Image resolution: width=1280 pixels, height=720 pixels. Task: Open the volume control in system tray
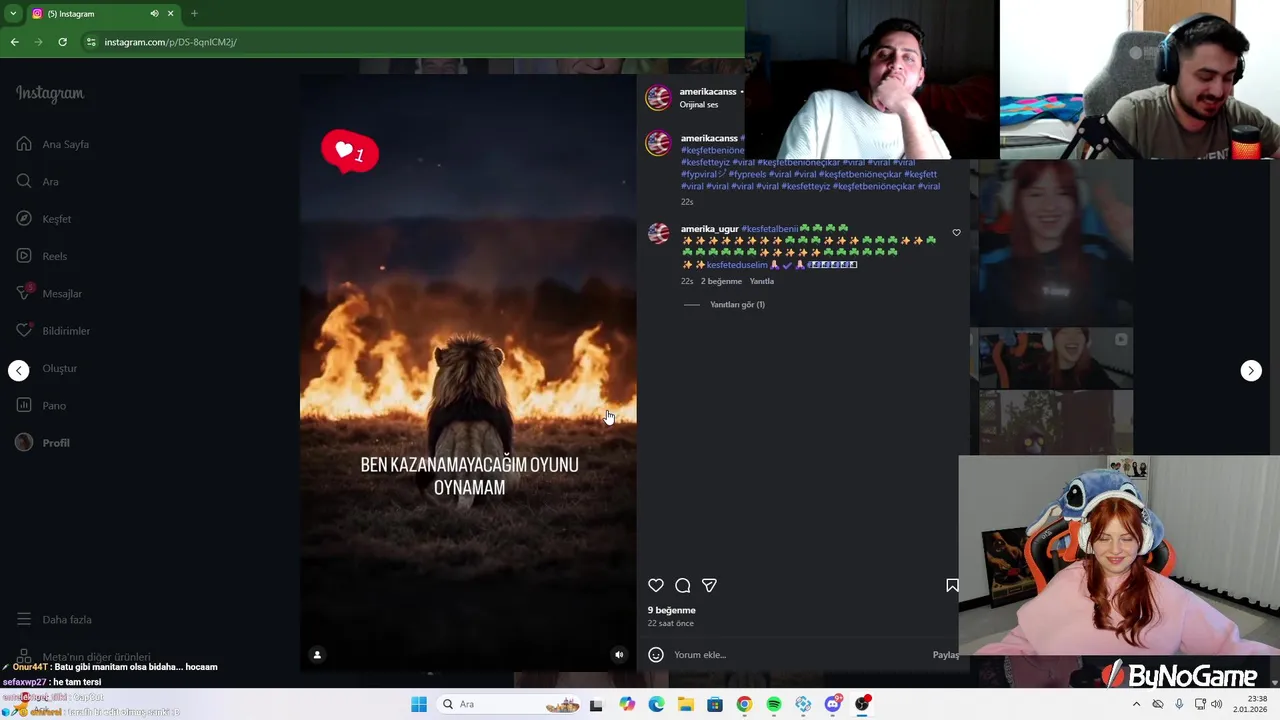pyautogui.click(x=1216, y=704)
